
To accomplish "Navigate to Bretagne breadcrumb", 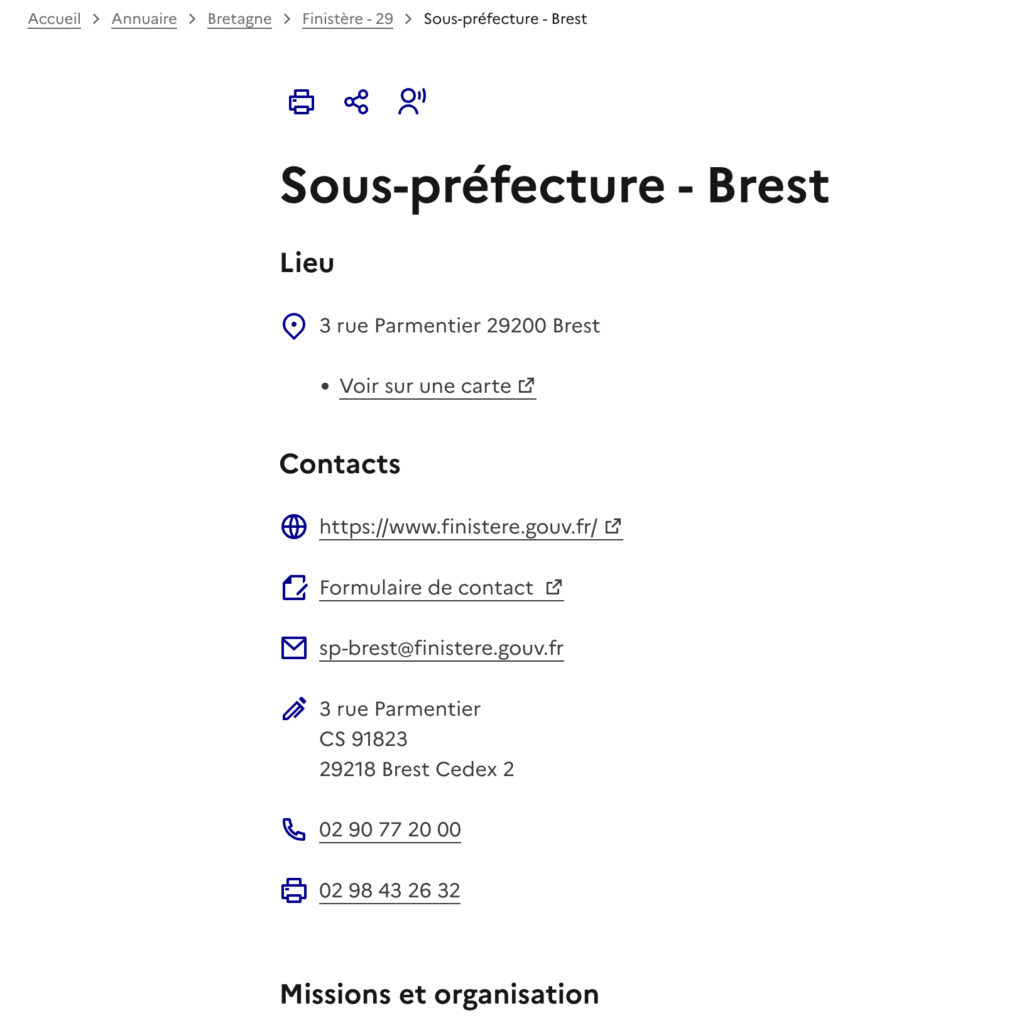I will pyautogui.click(x=239, y=19).
